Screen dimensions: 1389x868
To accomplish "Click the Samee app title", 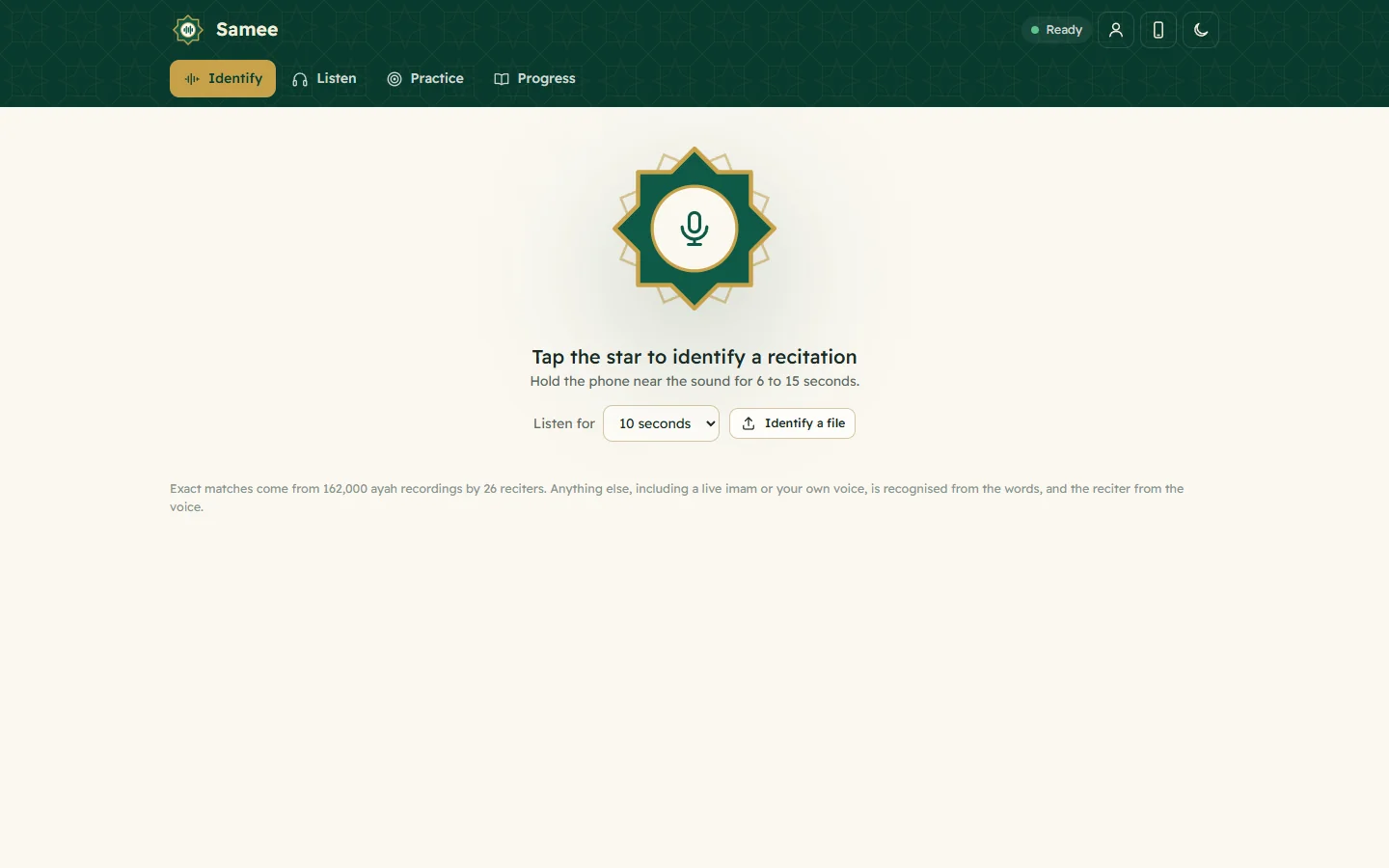I will (247, 30).
